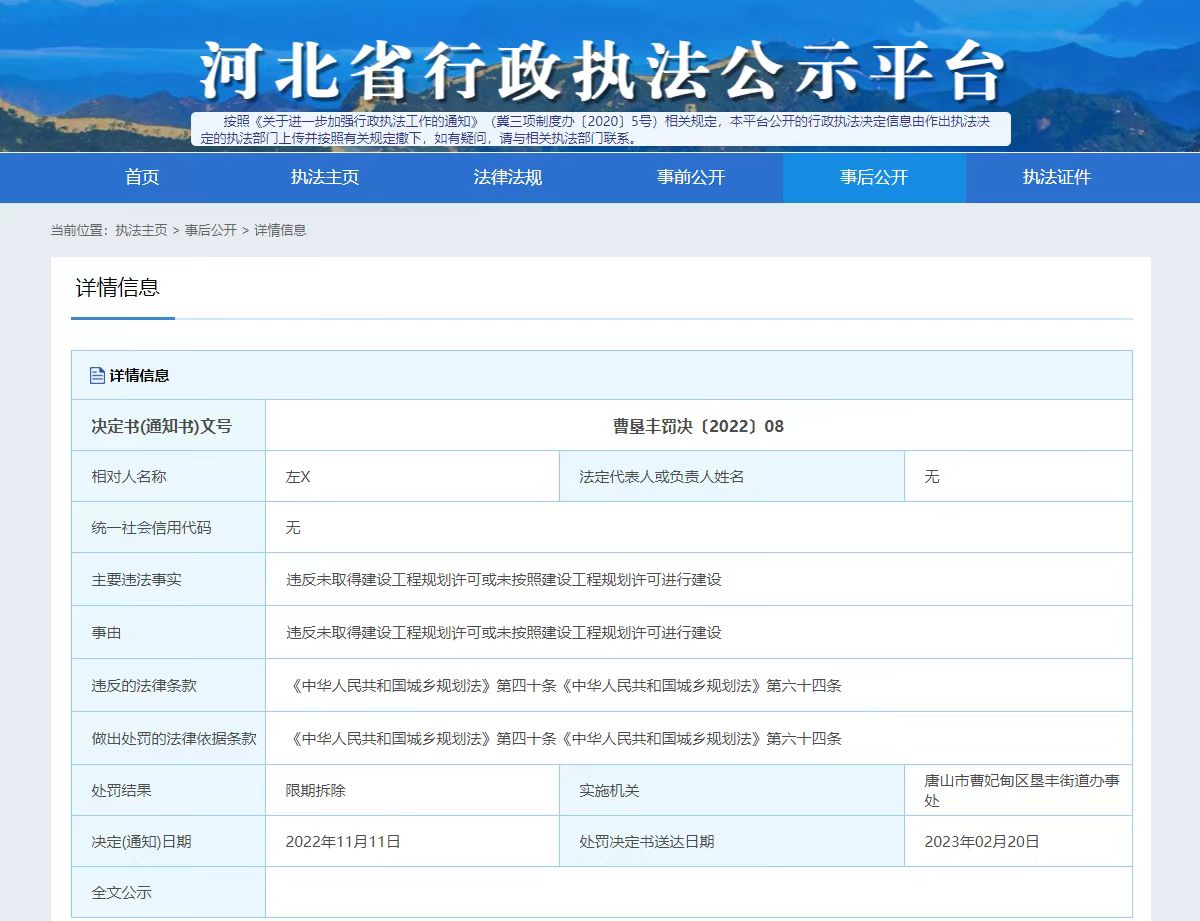Click the delivery date 2023年02月20日
The image size is (1200, 921).
(x=982, y=842)
